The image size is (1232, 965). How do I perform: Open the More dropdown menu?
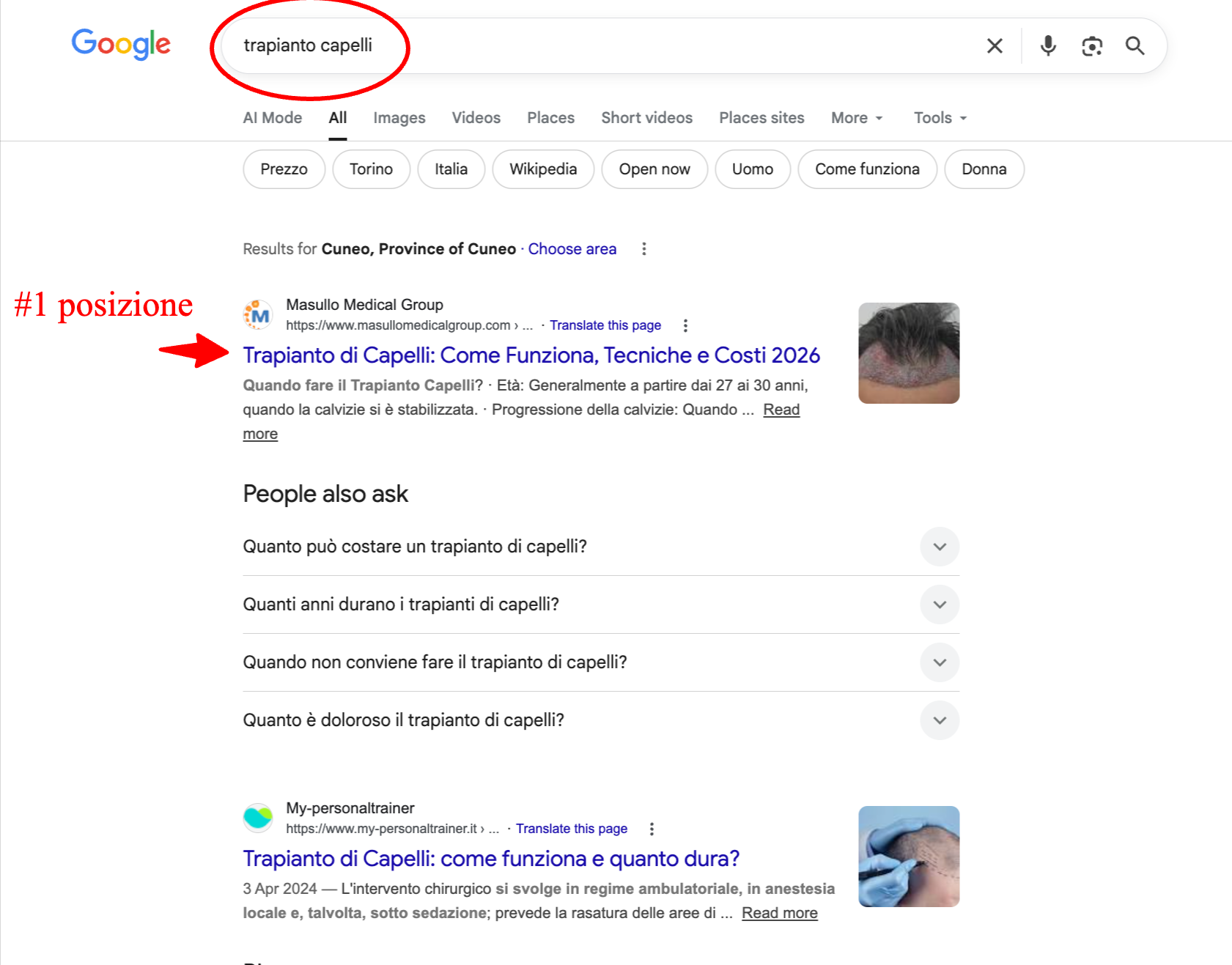(x=856, y=118)
